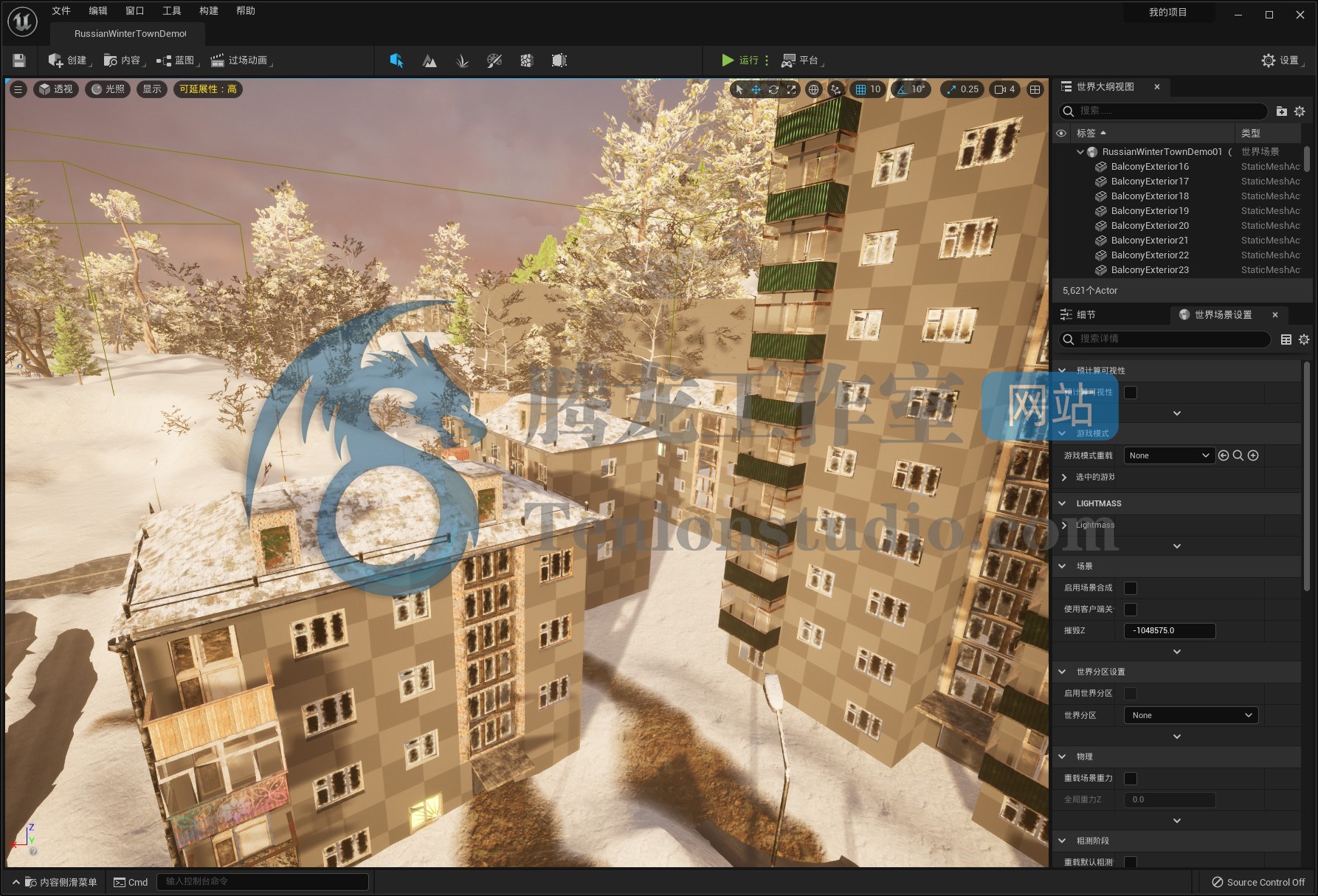Switch to Landscape editing mode

click(429, 61)
